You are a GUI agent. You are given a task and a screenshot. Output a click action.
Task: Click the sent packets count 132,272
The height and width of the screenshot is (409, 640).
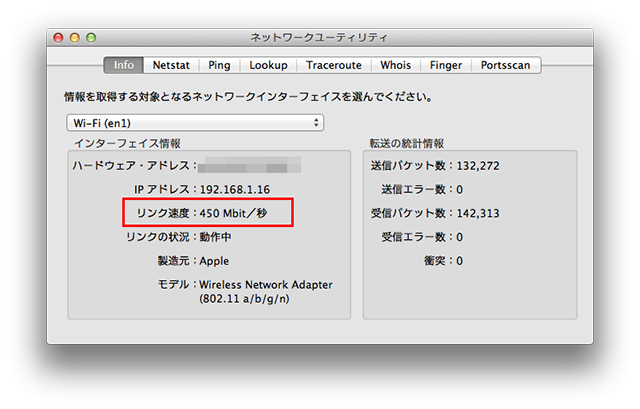[478, 166]
